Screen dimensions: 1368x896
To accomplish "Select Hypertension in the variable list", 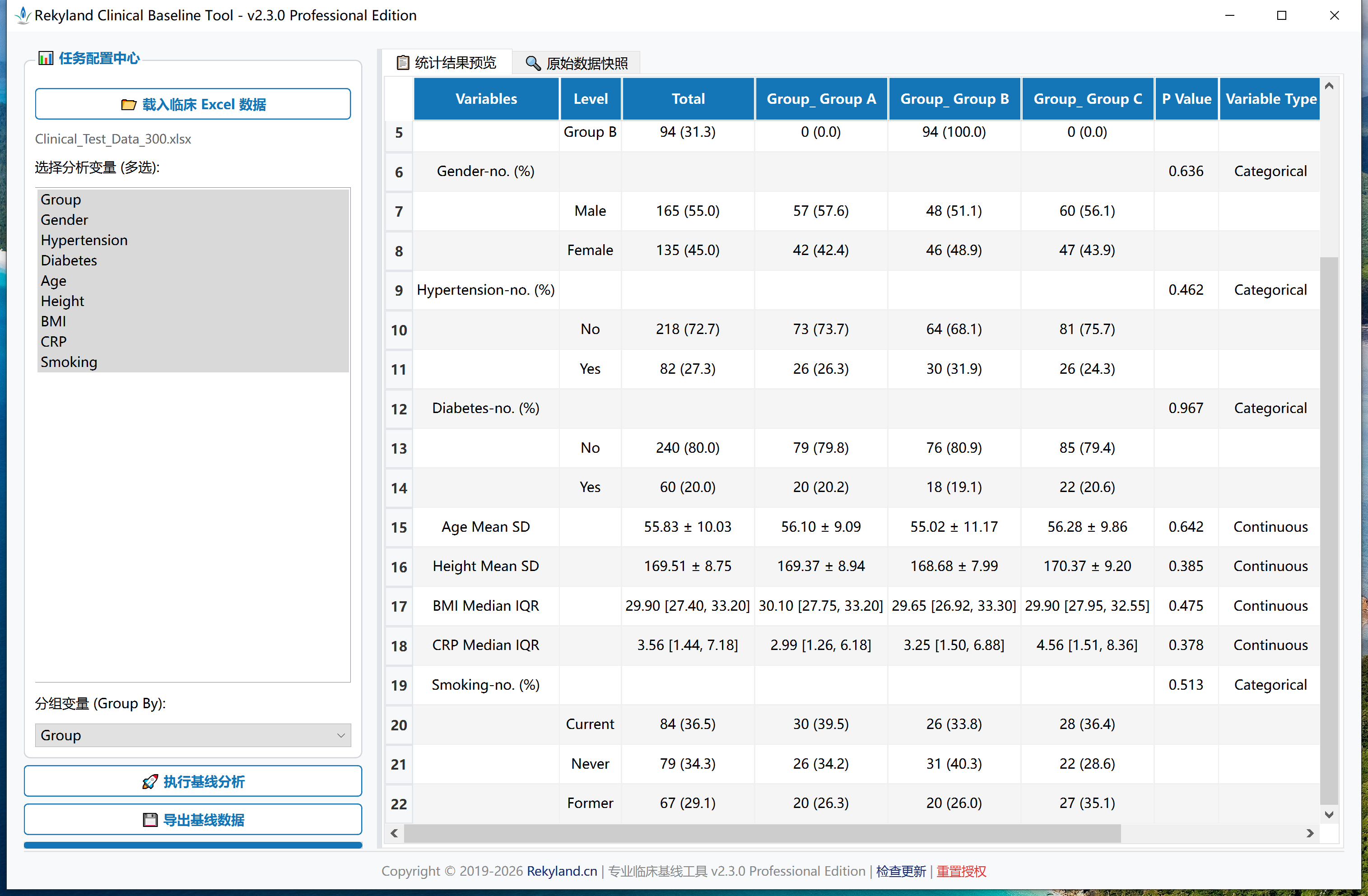I will [84, 240].
